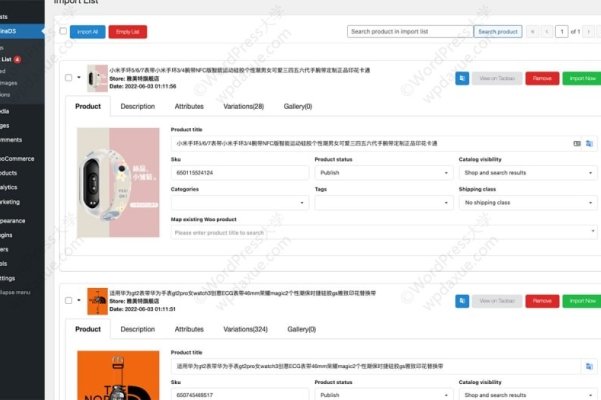601x400 pixels.
Task: Click the first product's Product title field
Action: [x=370, y=143]
